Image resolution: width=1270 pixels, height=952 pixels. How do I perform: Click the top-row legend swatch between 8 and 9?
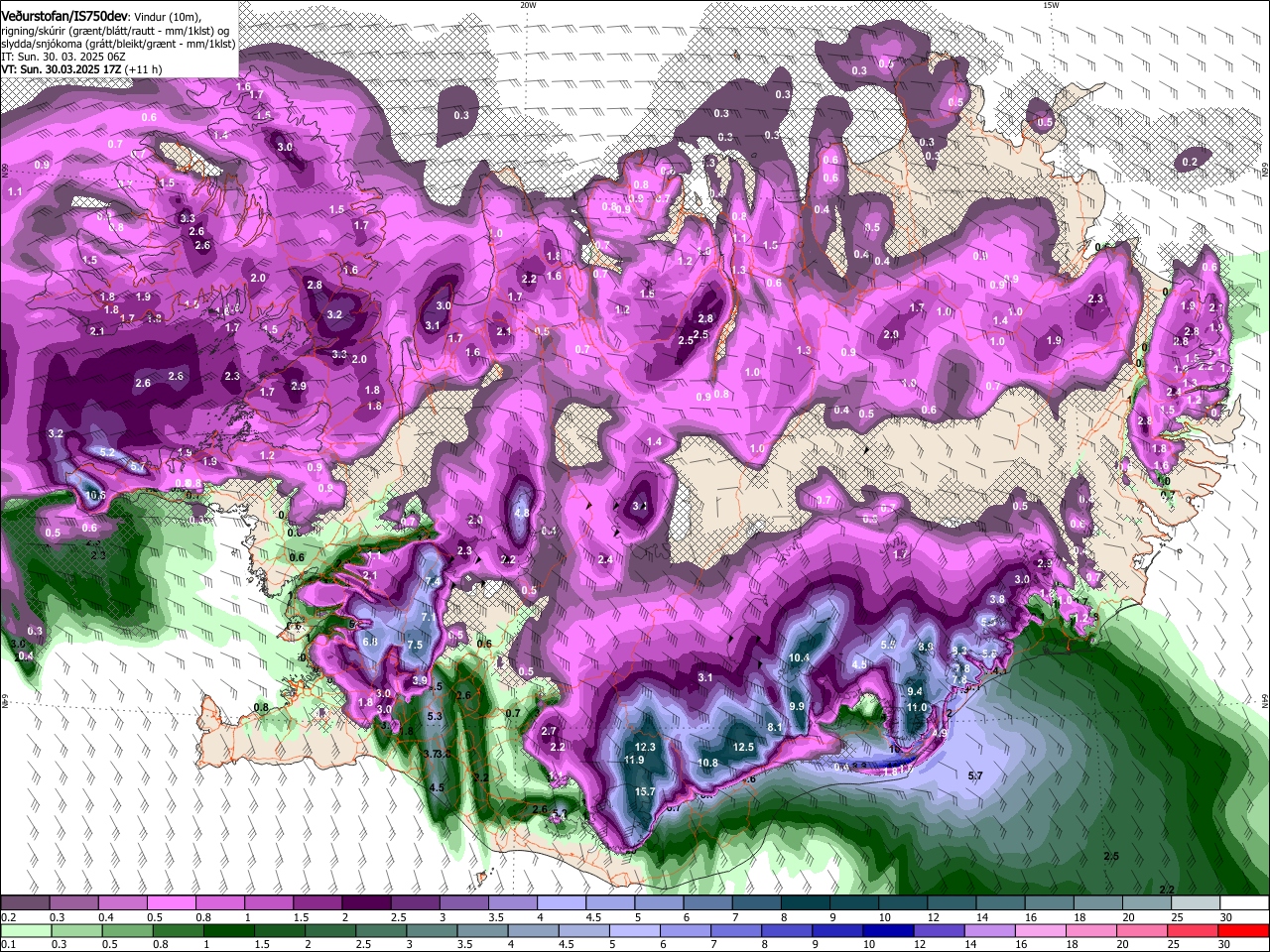click(x=805, y=903)
